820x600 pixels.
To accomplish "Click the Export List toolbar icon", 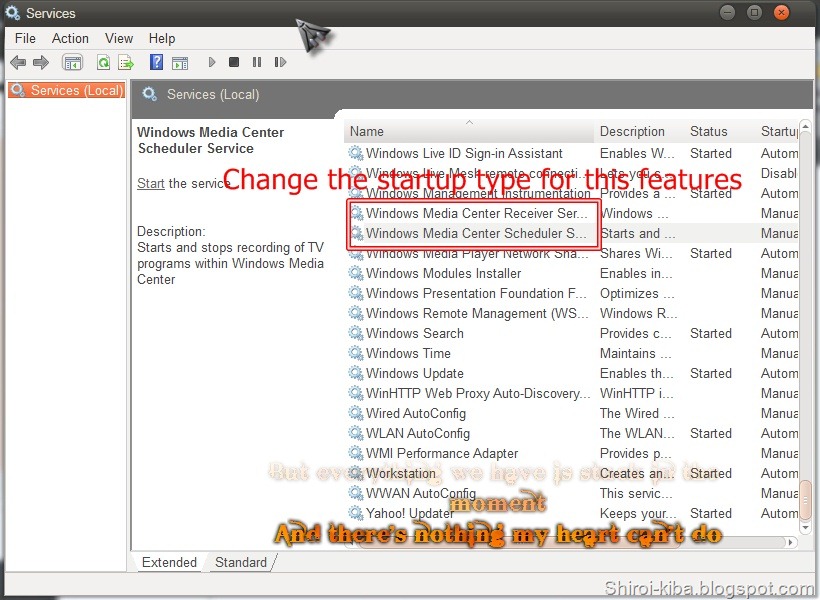I will click(126, 63).
